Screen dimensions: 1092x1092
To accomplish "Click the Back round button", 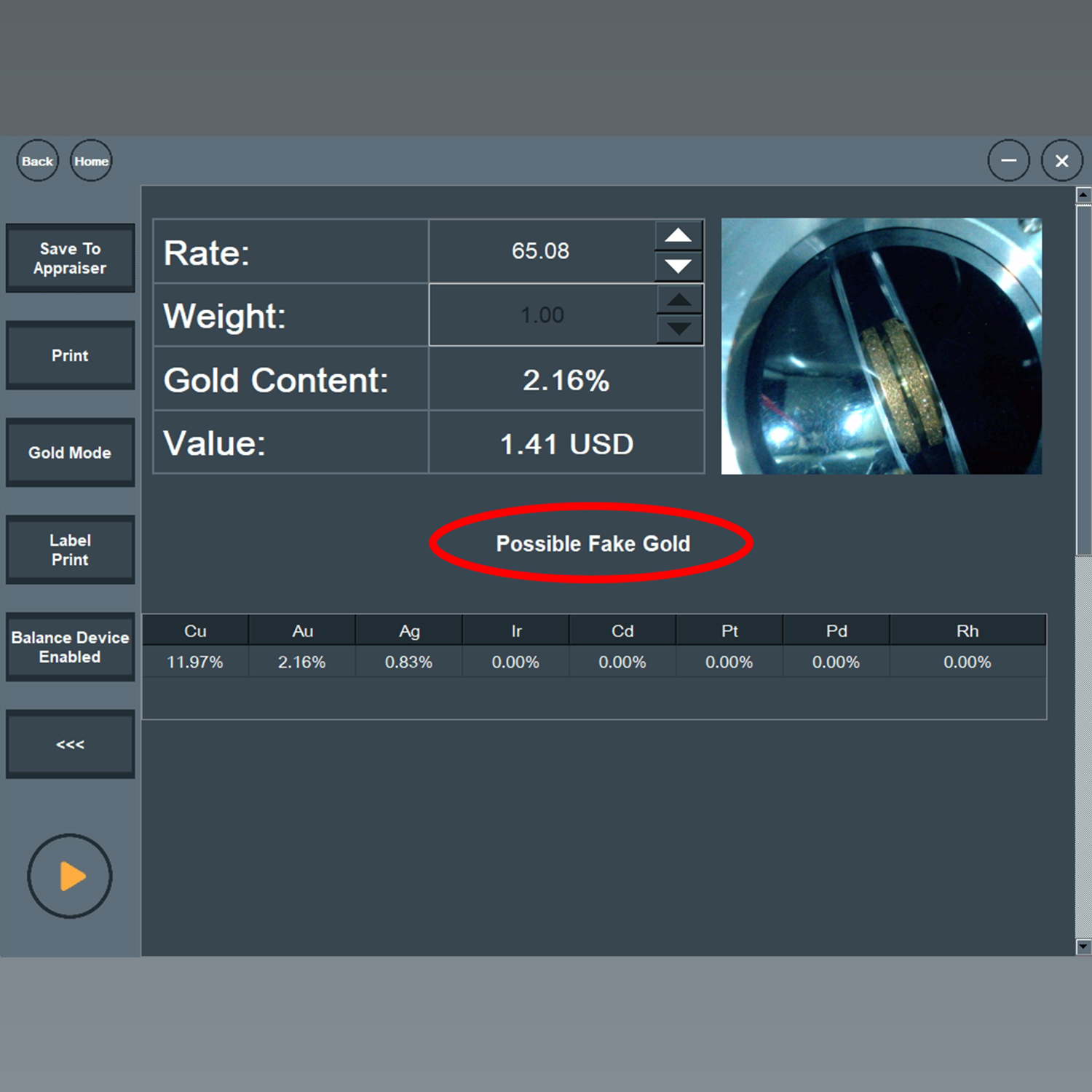I will coord(37,161).
